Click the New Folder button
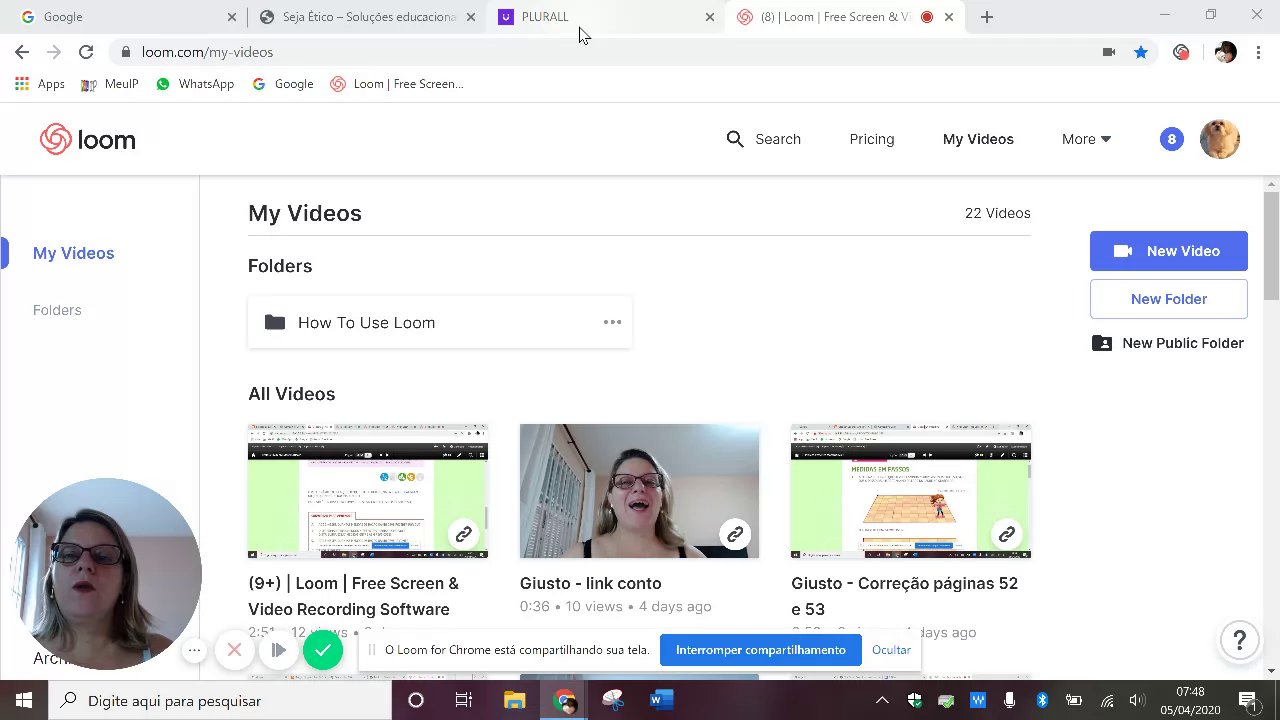Screen dimensions: 1280x720 point(1169,299)
